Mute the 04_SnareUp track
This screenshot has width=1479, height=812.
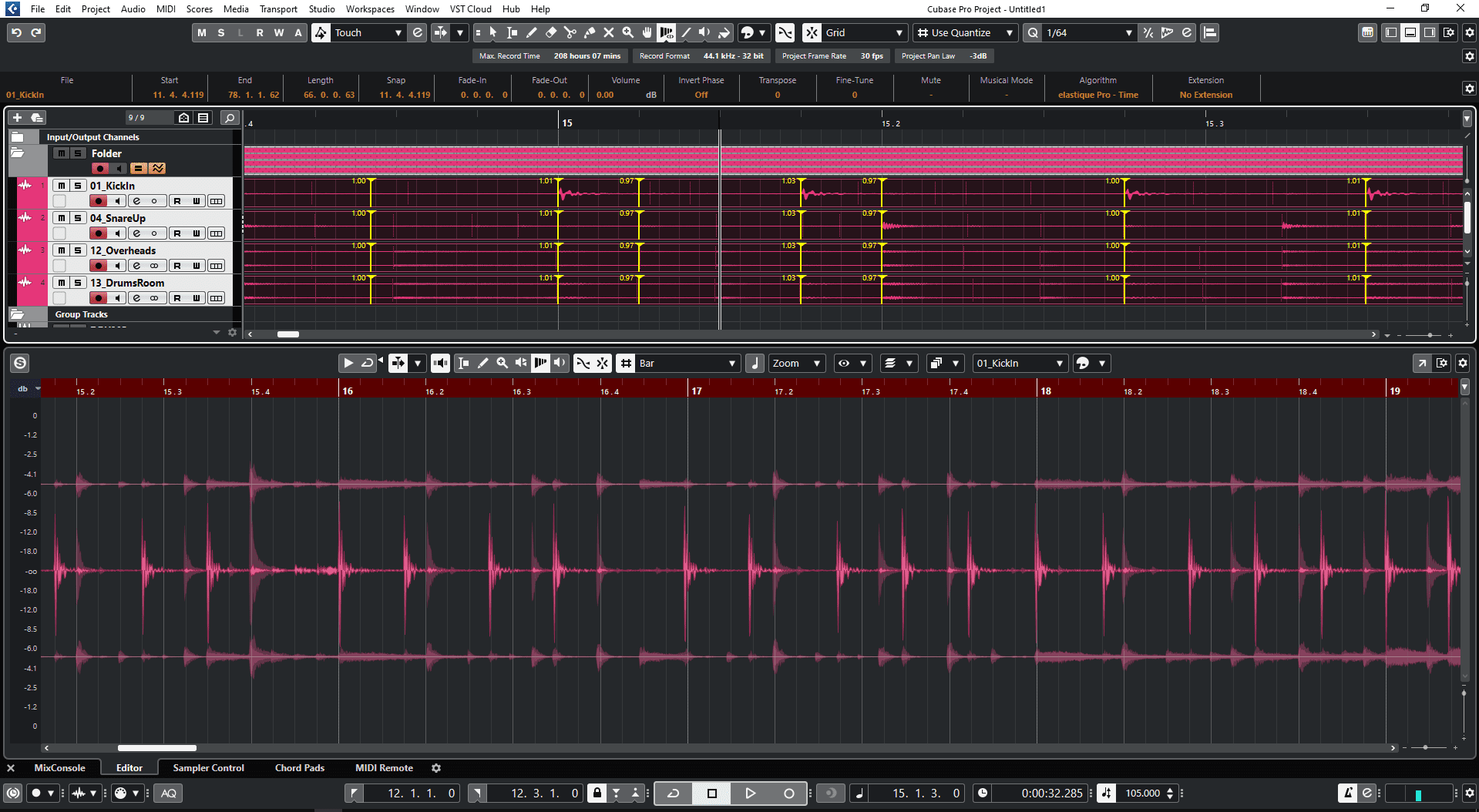point(62,218)
